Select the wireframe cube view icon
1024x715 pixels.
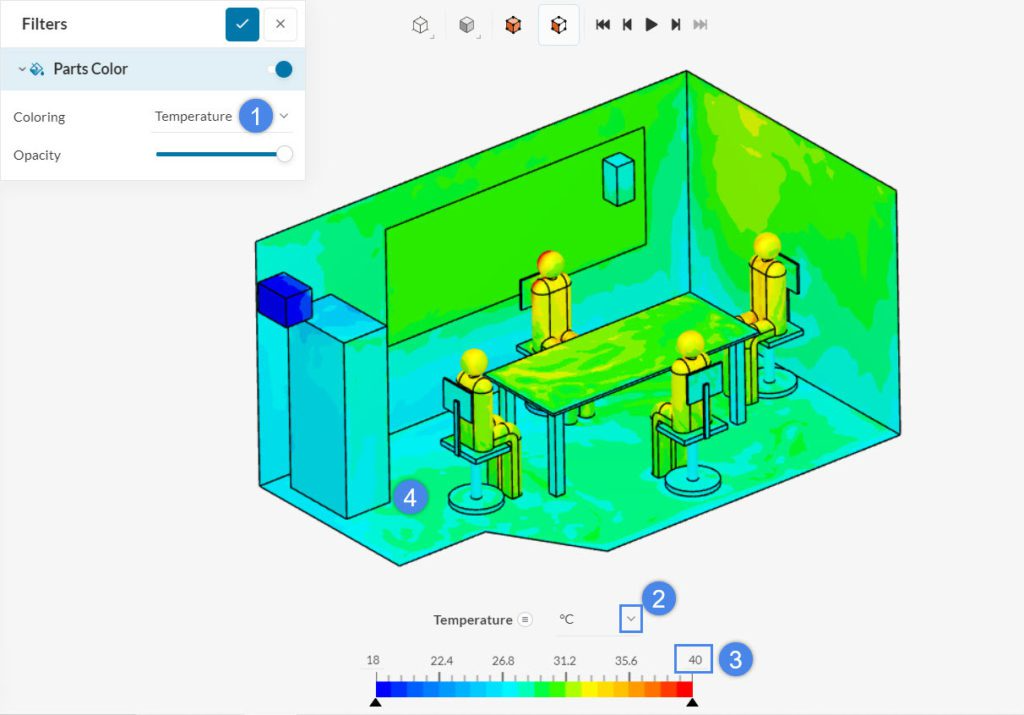click(x=420, y=25)
